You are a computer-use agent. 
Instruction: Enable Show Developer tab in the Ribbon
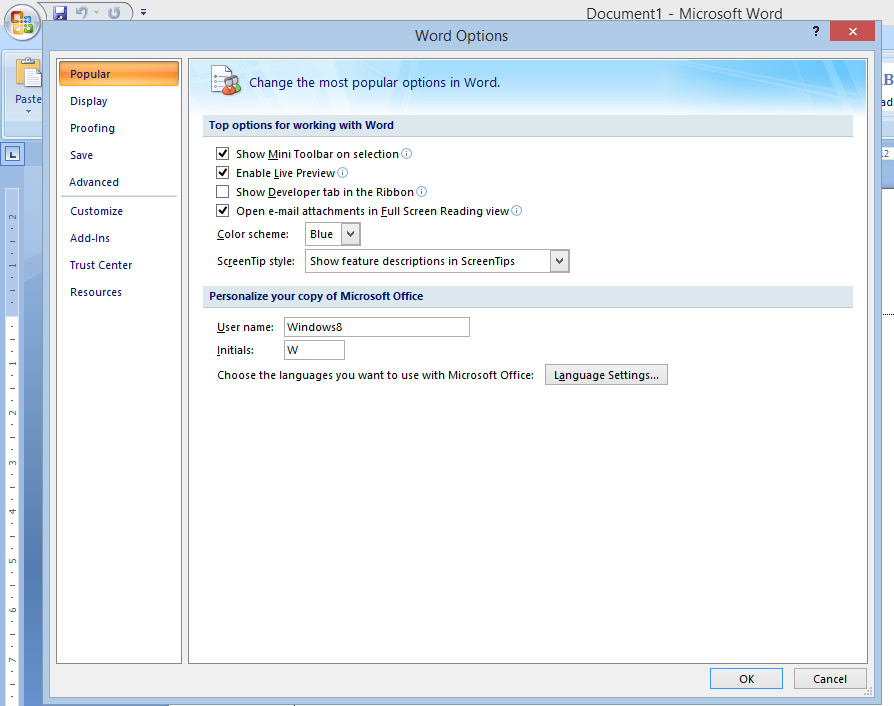click(222, 192)
